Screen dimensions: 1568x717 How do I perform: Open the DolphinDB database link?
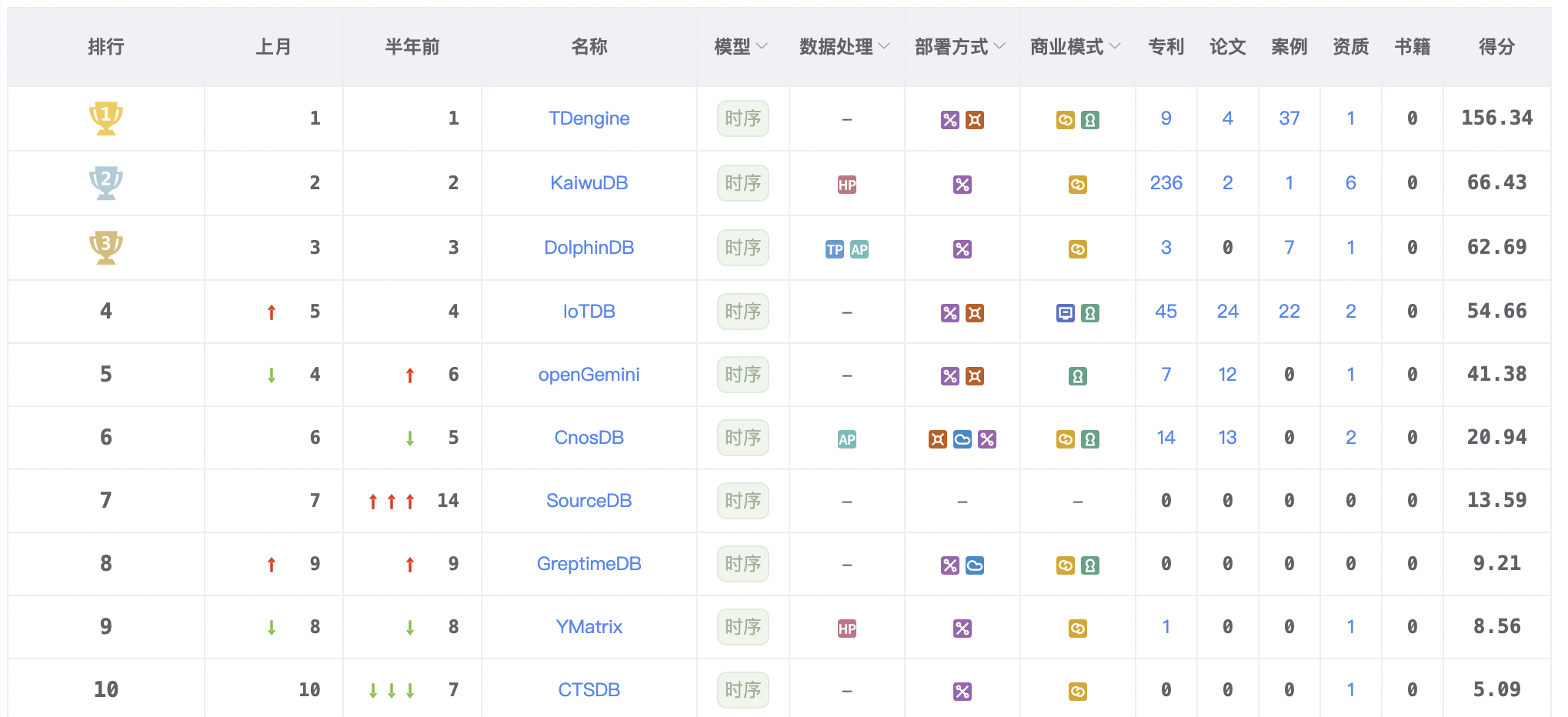coord(589,248)
